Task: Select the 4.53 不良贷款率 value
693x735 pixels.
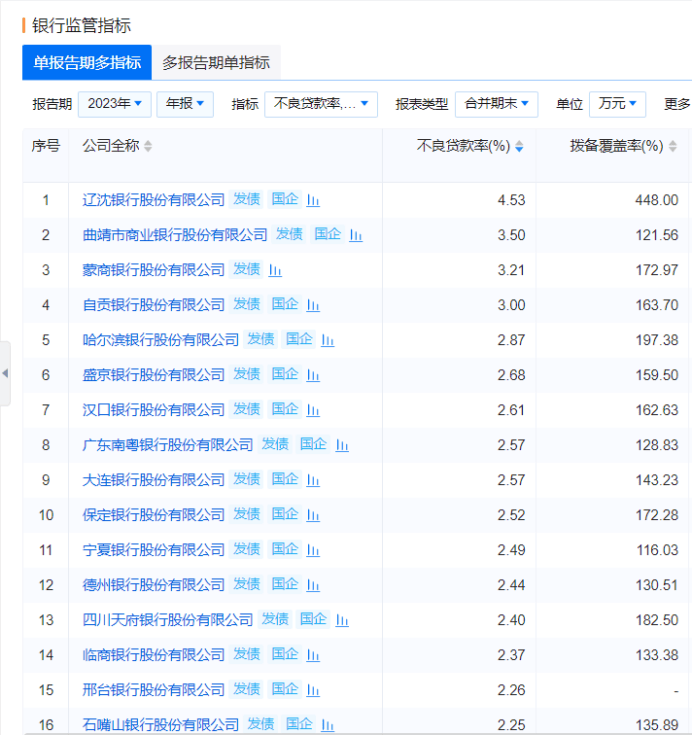Action: click(x=511, y=200)
